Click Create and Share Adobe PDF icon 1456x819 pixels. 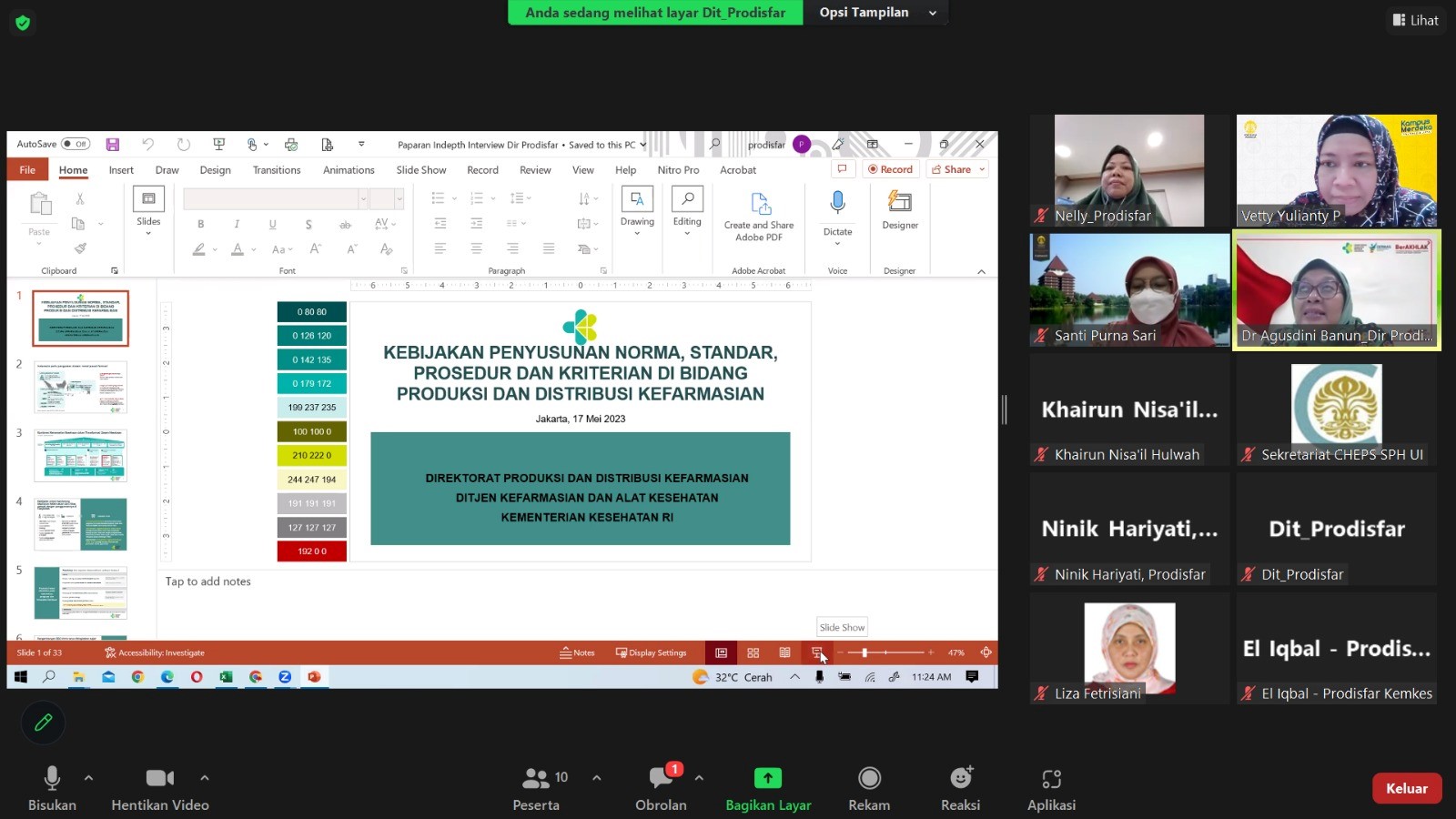tap(759, 204)
